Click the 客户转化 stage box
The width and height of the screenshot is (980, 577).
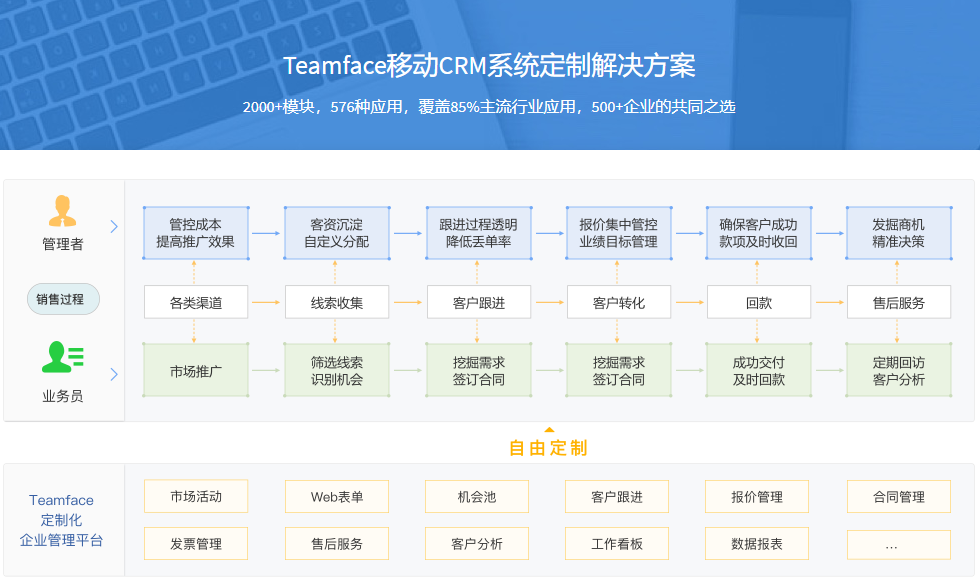(619, 303)
